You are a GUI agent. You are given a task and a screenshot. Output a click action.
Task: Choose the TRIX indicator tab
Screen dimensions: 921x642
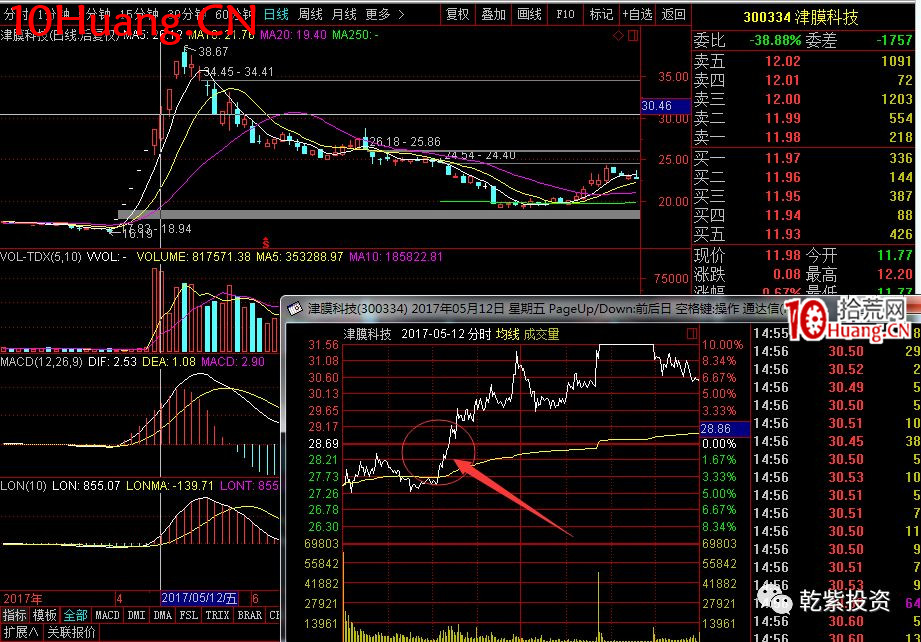point(217,615)
